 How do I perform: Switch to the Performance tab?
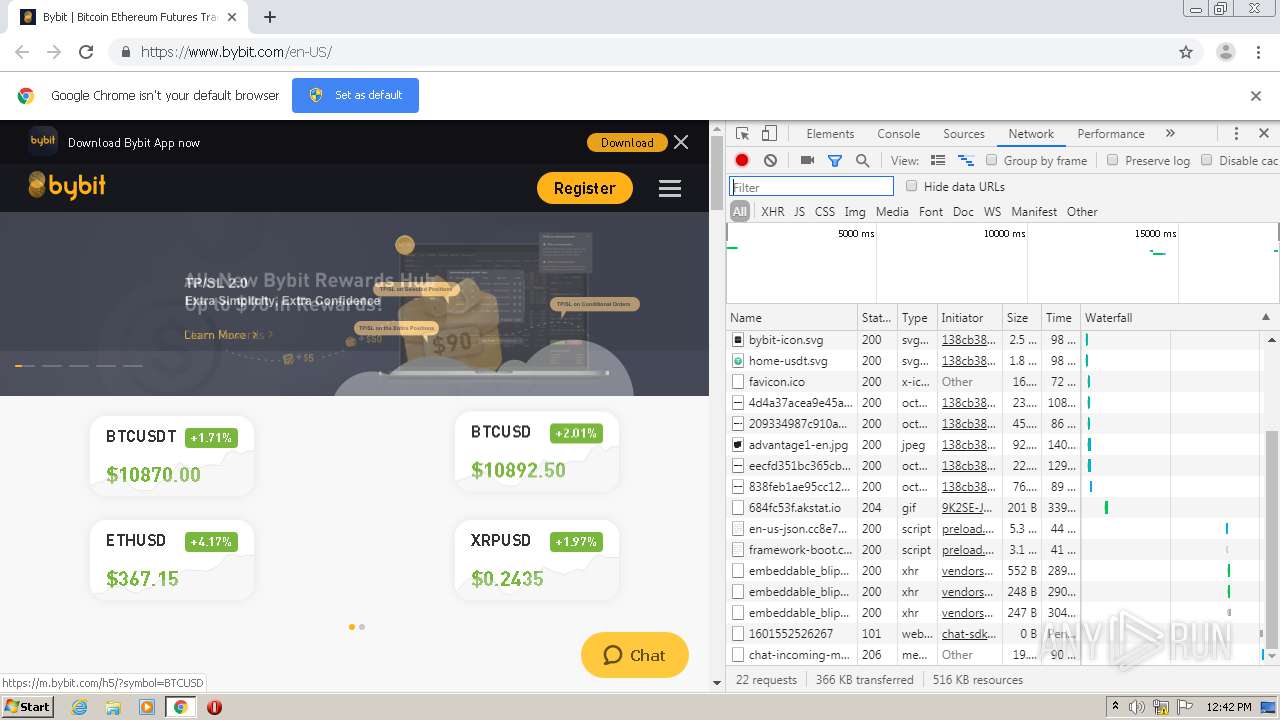[x=1110, y=134]
